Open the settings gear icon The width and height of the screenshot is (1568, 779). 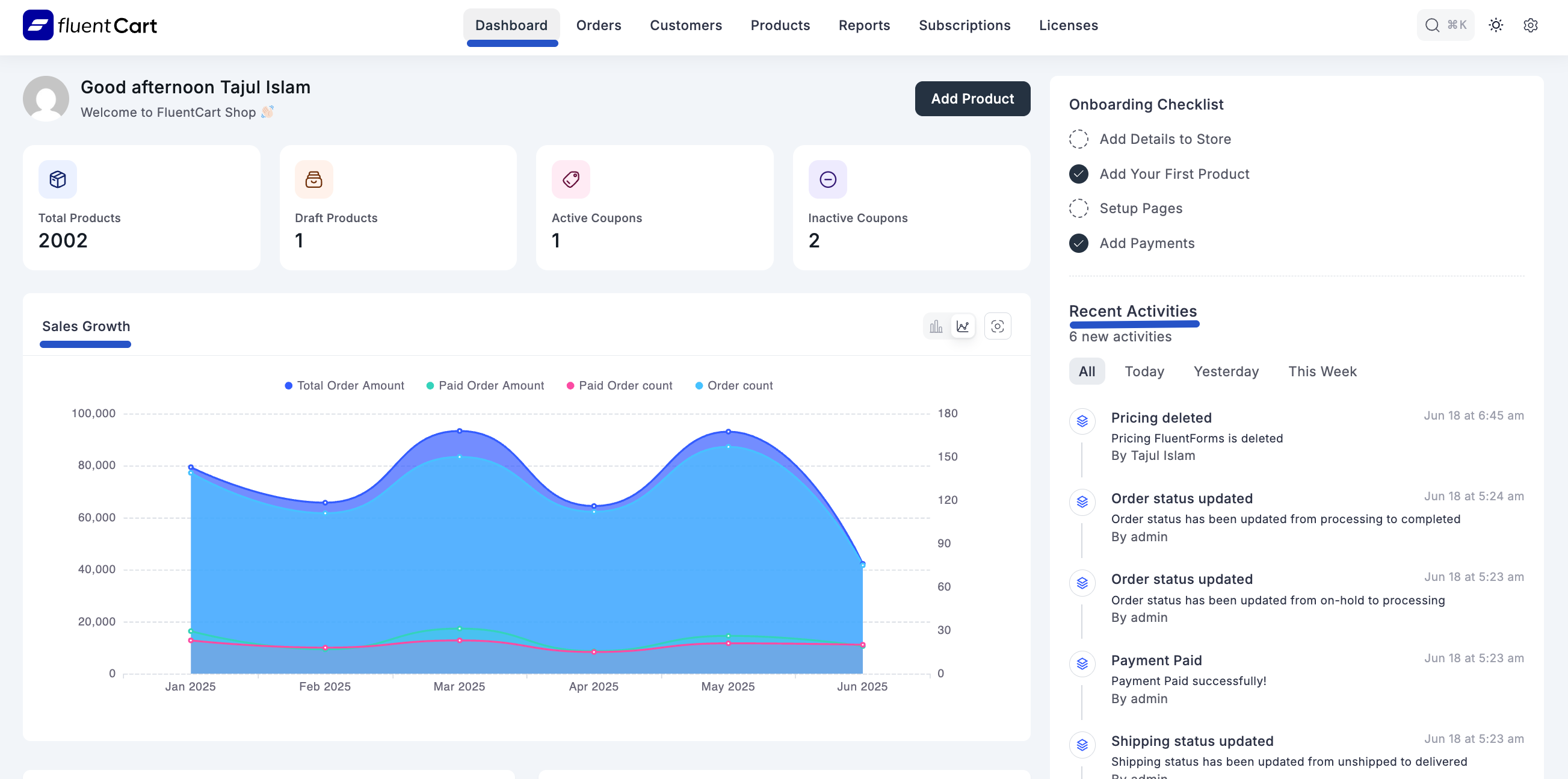click(x=1530, y=25)
